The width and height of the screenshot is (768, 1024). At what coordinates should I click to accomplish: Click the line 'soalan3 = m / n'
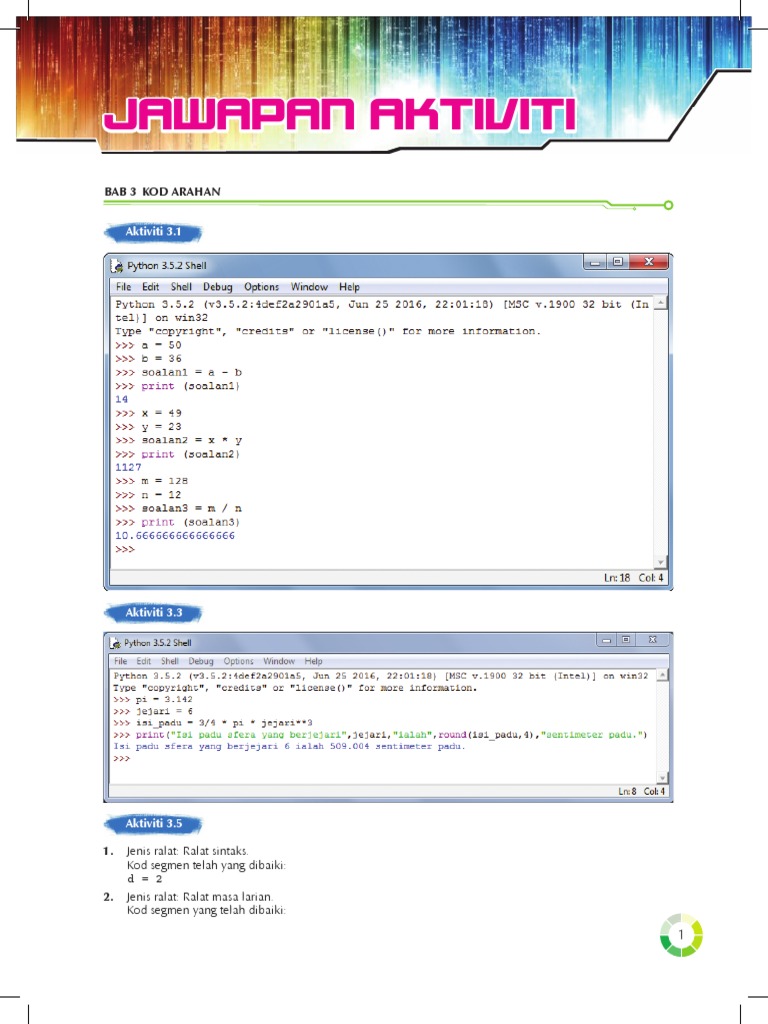191,508
